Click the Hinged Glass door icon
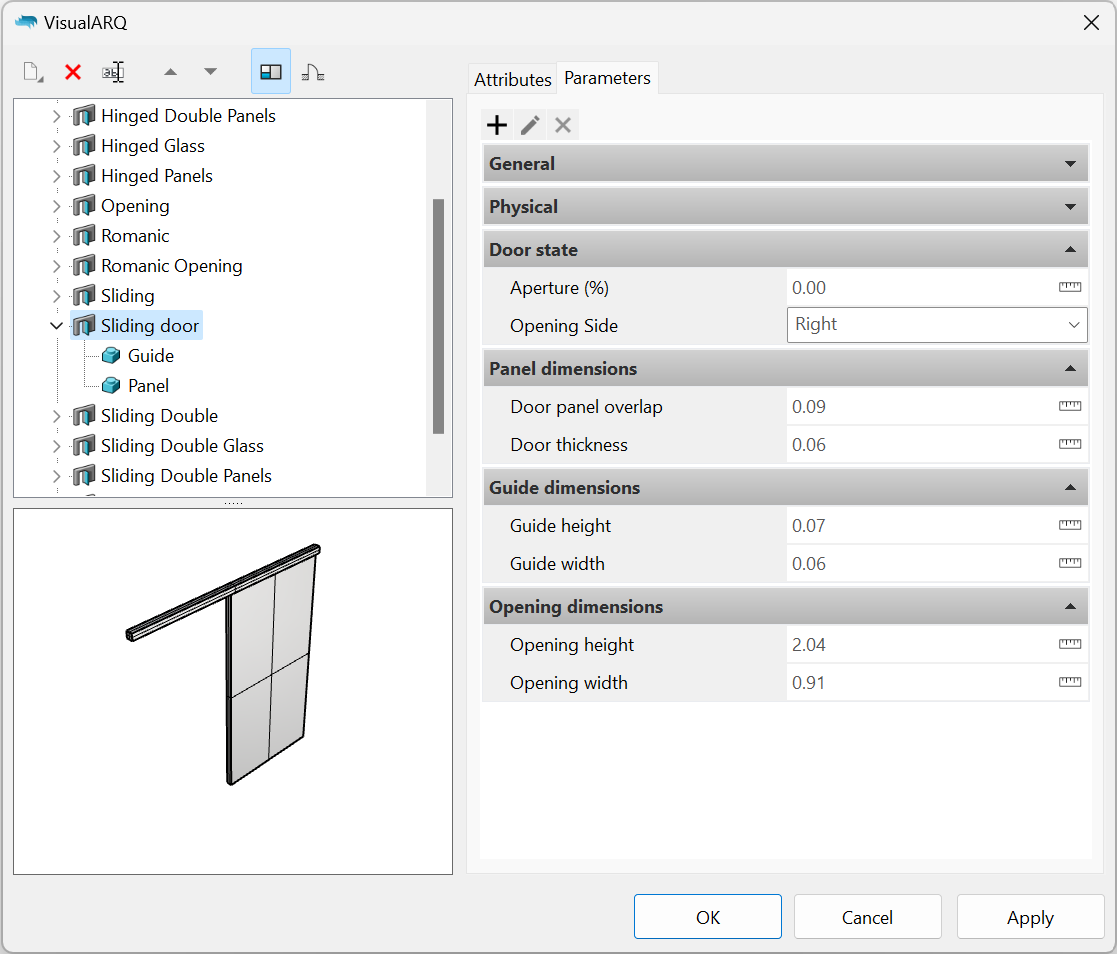The width and height of the screenshot is (1117, 954). (x=83, y=145)
